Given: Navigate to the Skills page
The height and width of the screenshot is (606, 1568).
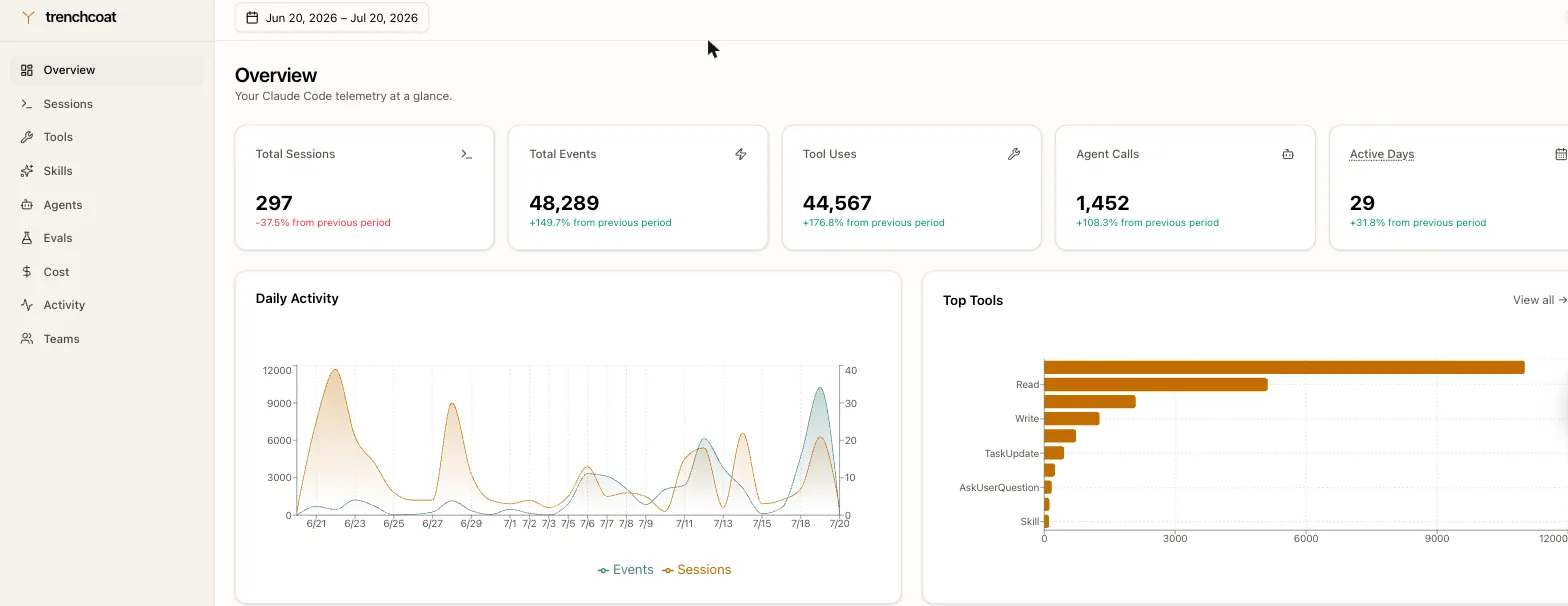Looking at the screenshot, I should 107,171.
